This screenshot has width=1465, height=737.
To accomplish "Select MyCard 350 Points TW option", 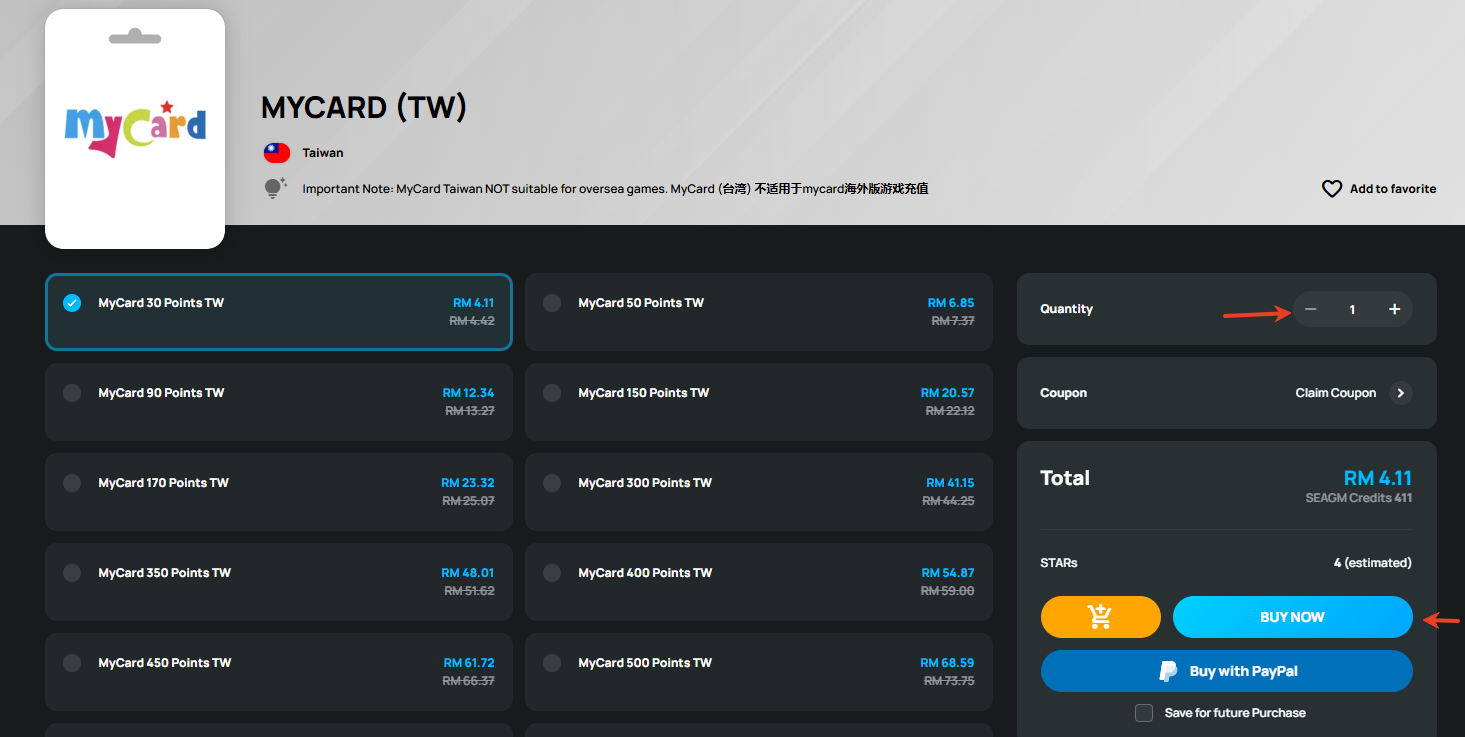I will pyautogui.click(x=279, y=582).
